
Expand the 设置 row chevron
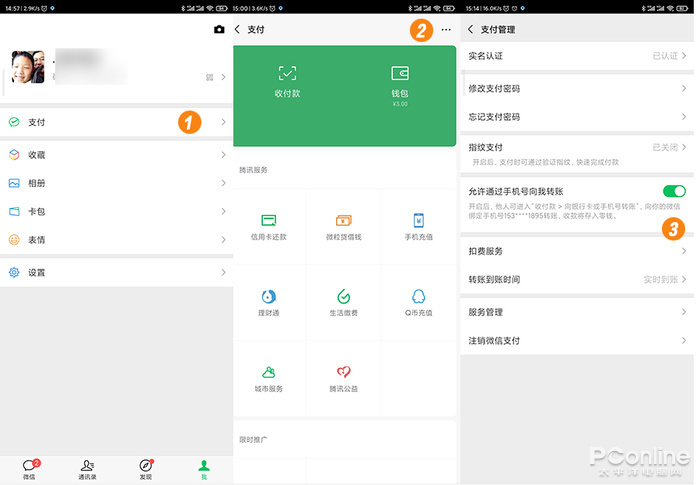(x=223, y=272)
